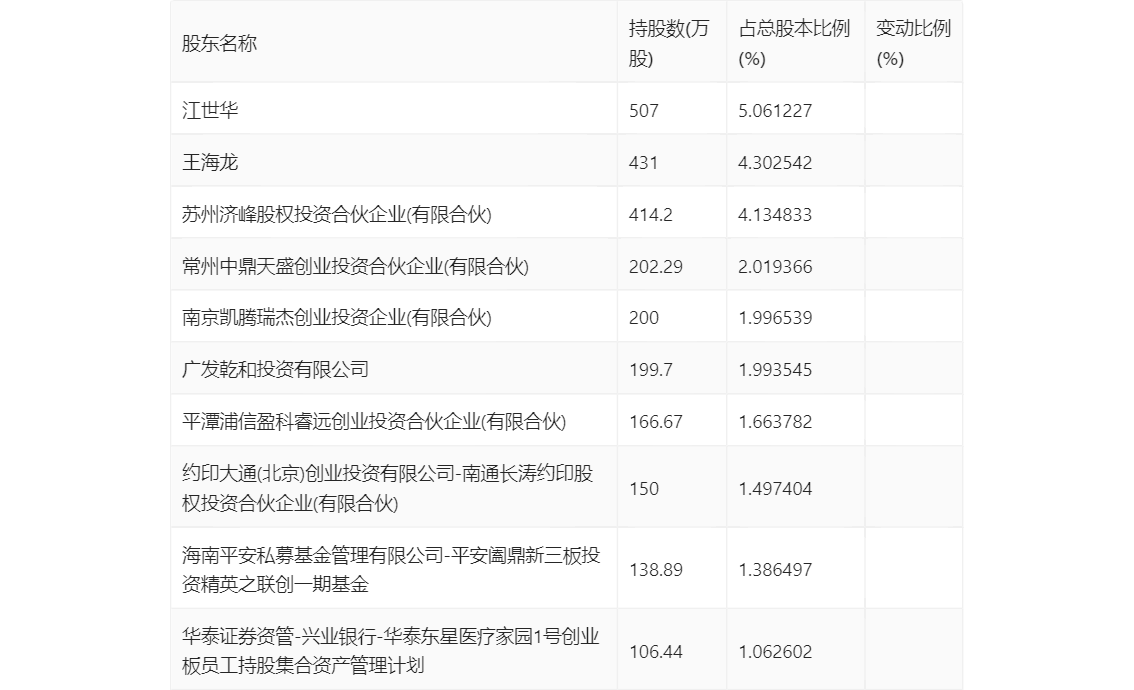Click percentage value 1.062602
This screenshot has width=1134, height=690.
[775, 652]
